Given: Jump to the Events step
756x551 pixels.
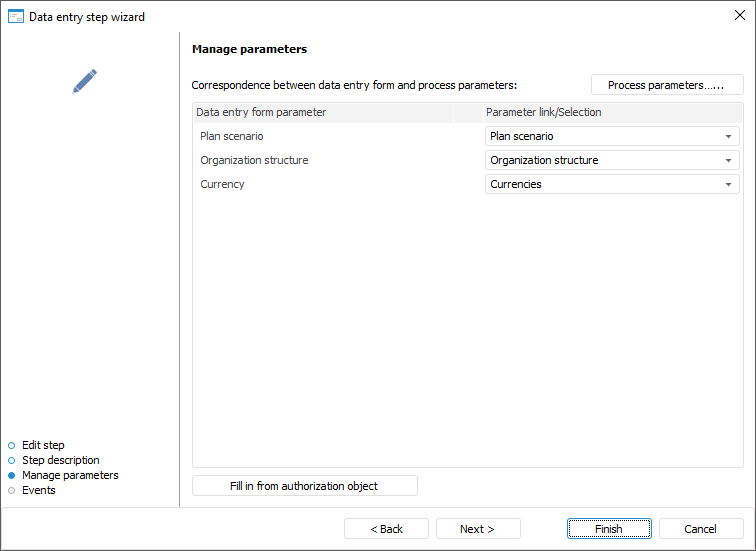Looking at the screenshot, I should tap(39, 490).
